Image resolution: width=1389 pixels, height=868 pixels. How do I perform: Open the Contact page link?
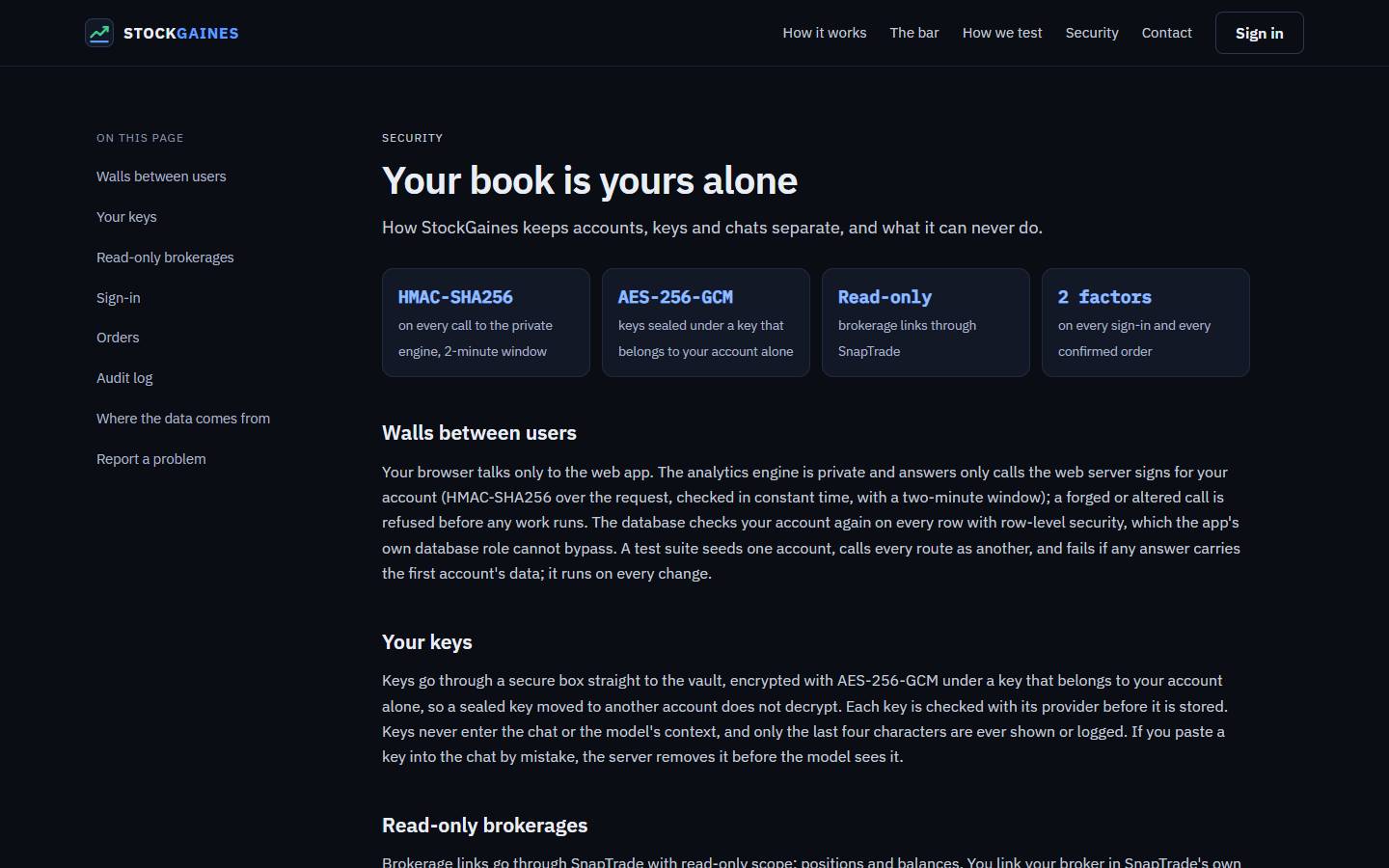pyautogui.click(x=1167, y=33)
